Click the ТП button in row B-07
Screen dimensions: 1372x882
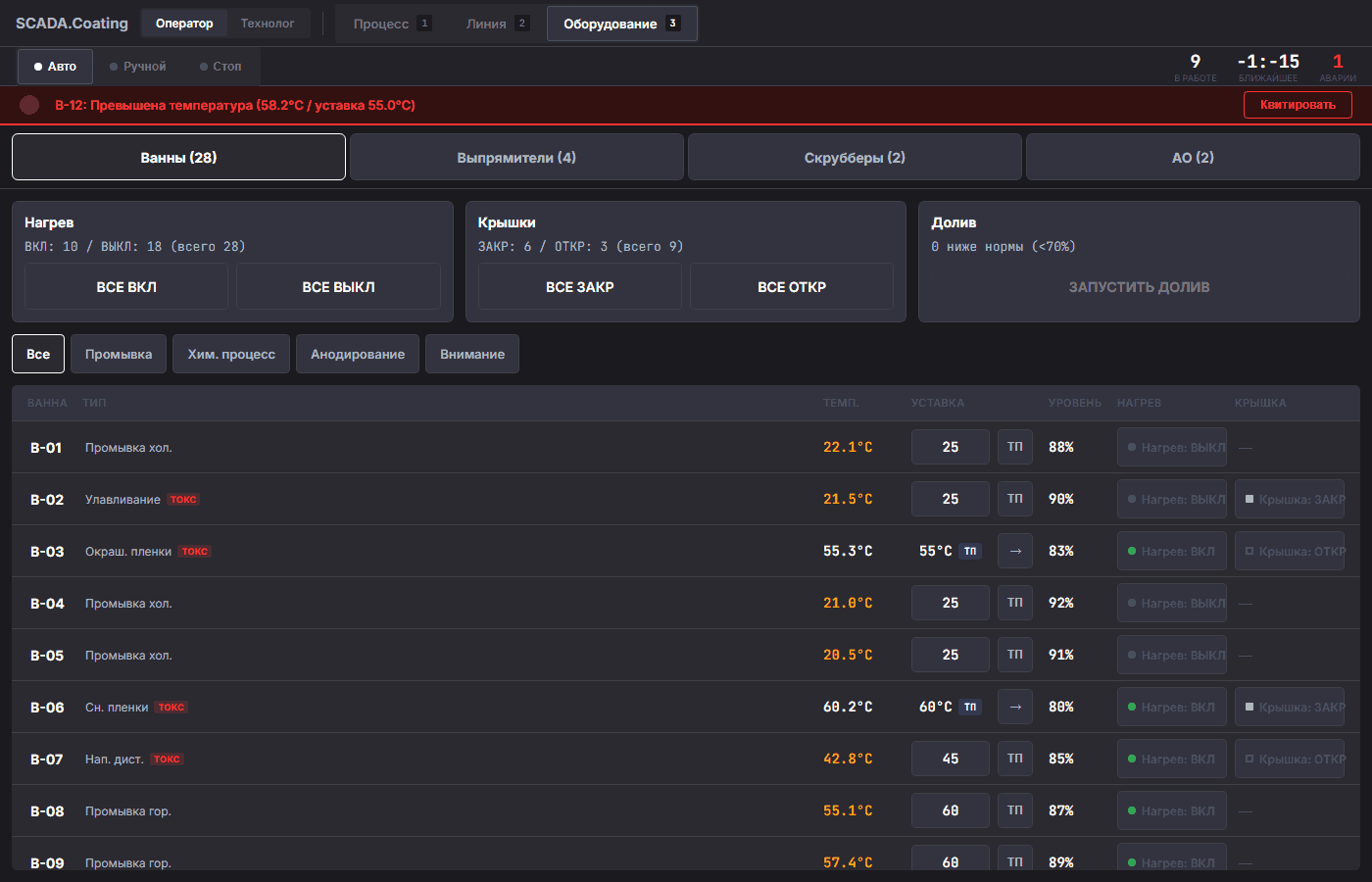pos(1014,759)
